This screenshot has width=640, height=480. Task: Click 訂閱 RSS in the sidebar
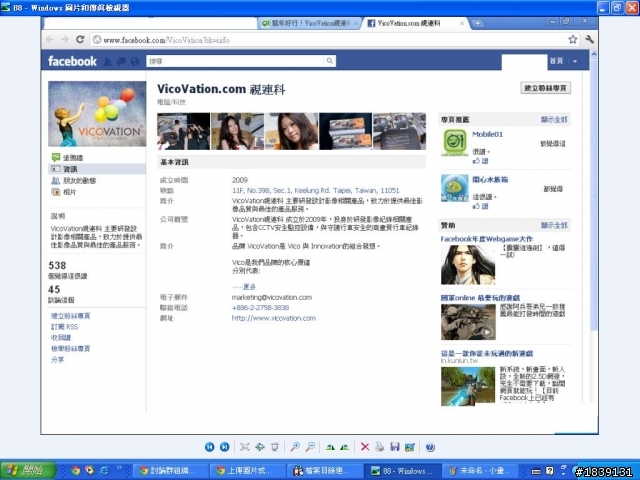click(x=64, y=327)
